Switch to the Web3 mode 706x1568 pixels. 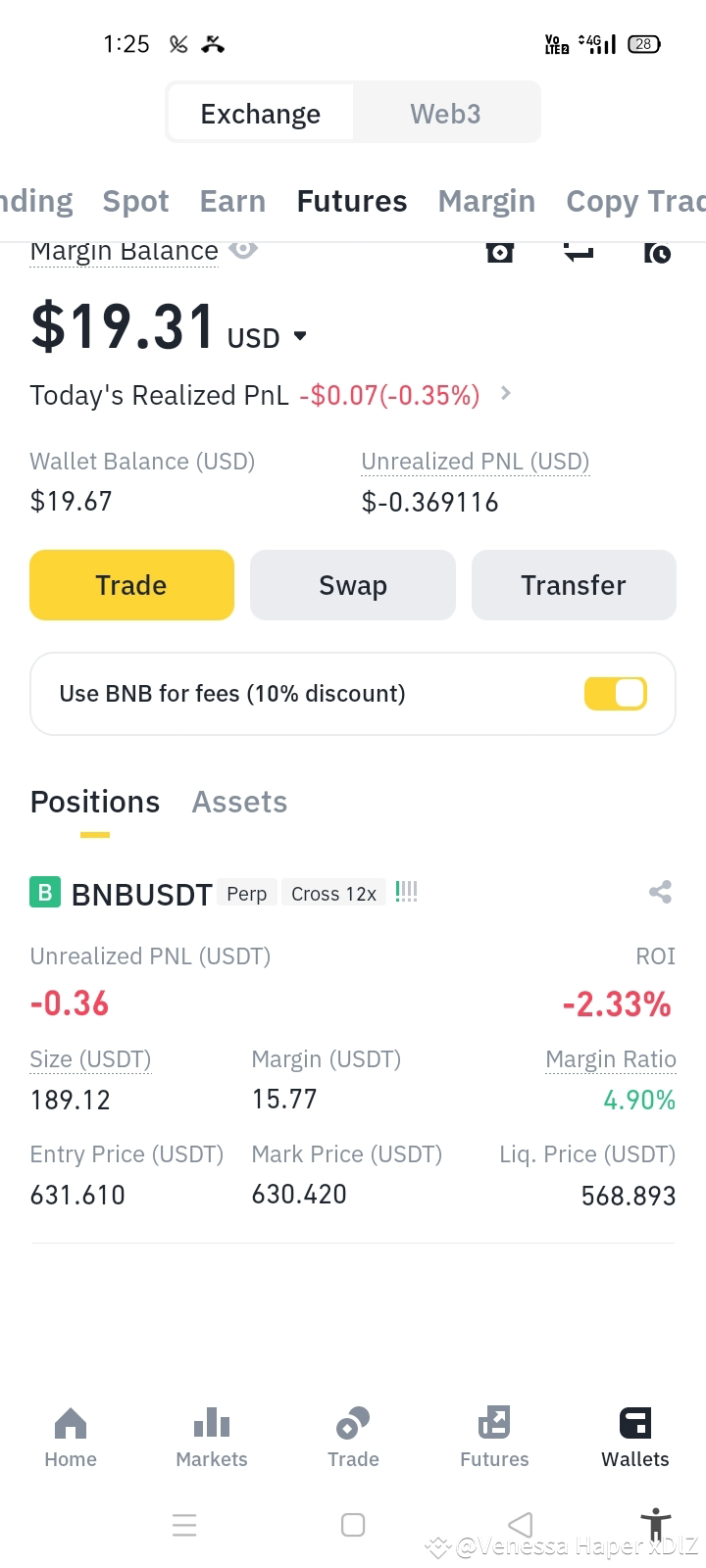[445, 114]
